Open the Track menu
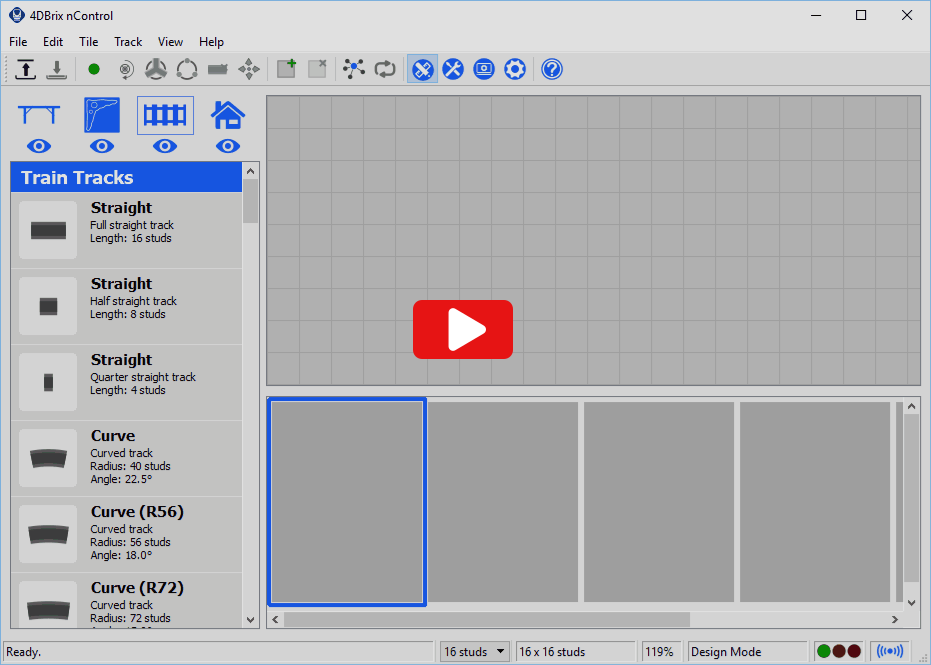This screenshot has width=931, height=665. click(128, 42)
